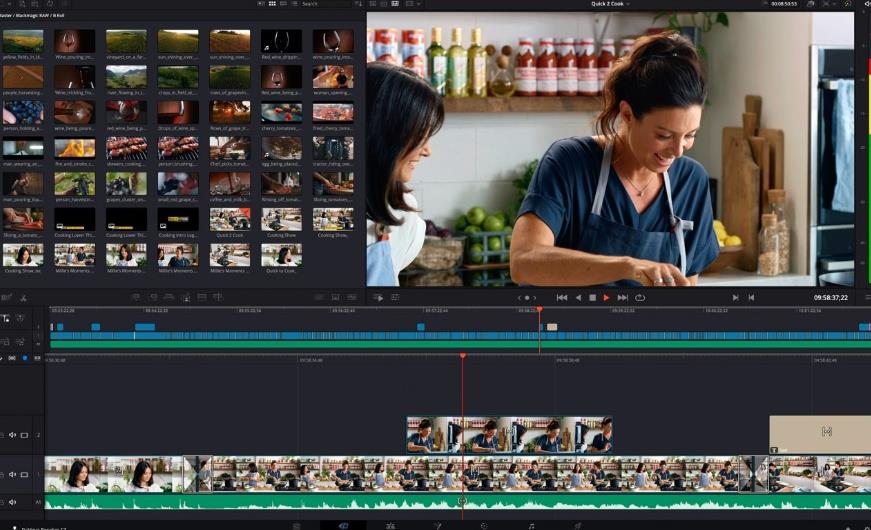The width and height of the screenshot is (871, 530).
Task: Click the jog wheel control below viewer
Action: click(527, 298)
